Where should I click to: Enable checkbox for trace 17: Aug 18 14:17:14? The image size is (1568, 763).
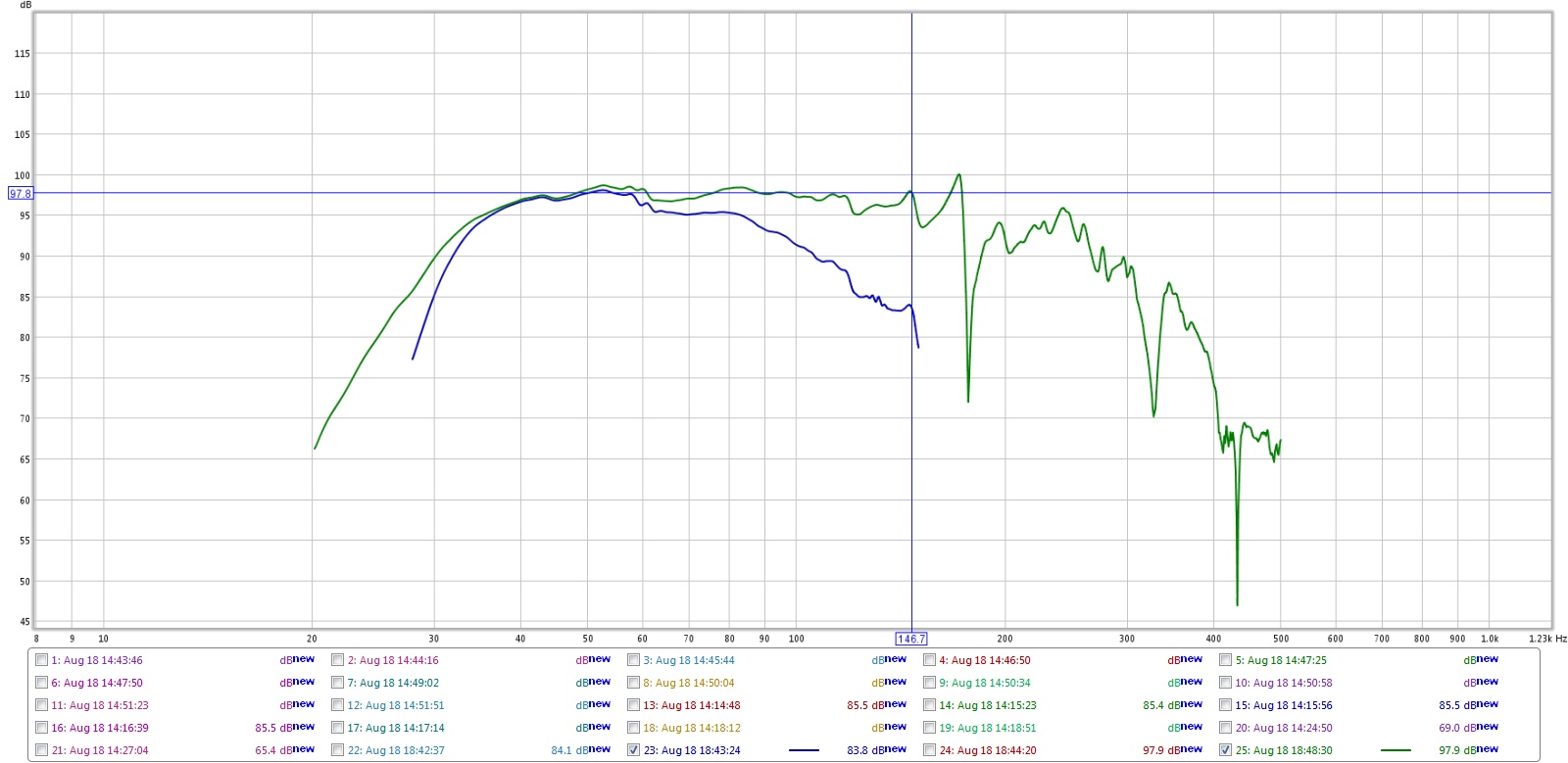pyautogui.click(x=337, y=727)
